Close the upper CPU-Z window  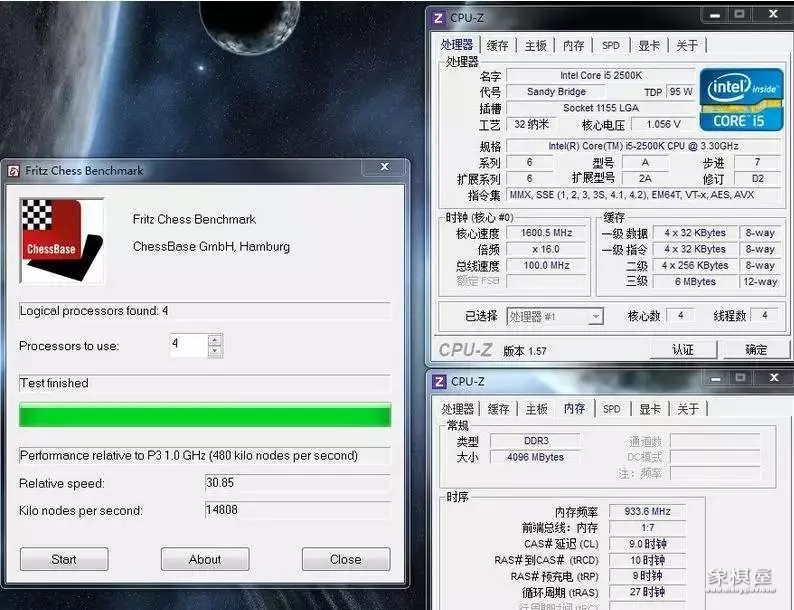[x=773, y=14]
